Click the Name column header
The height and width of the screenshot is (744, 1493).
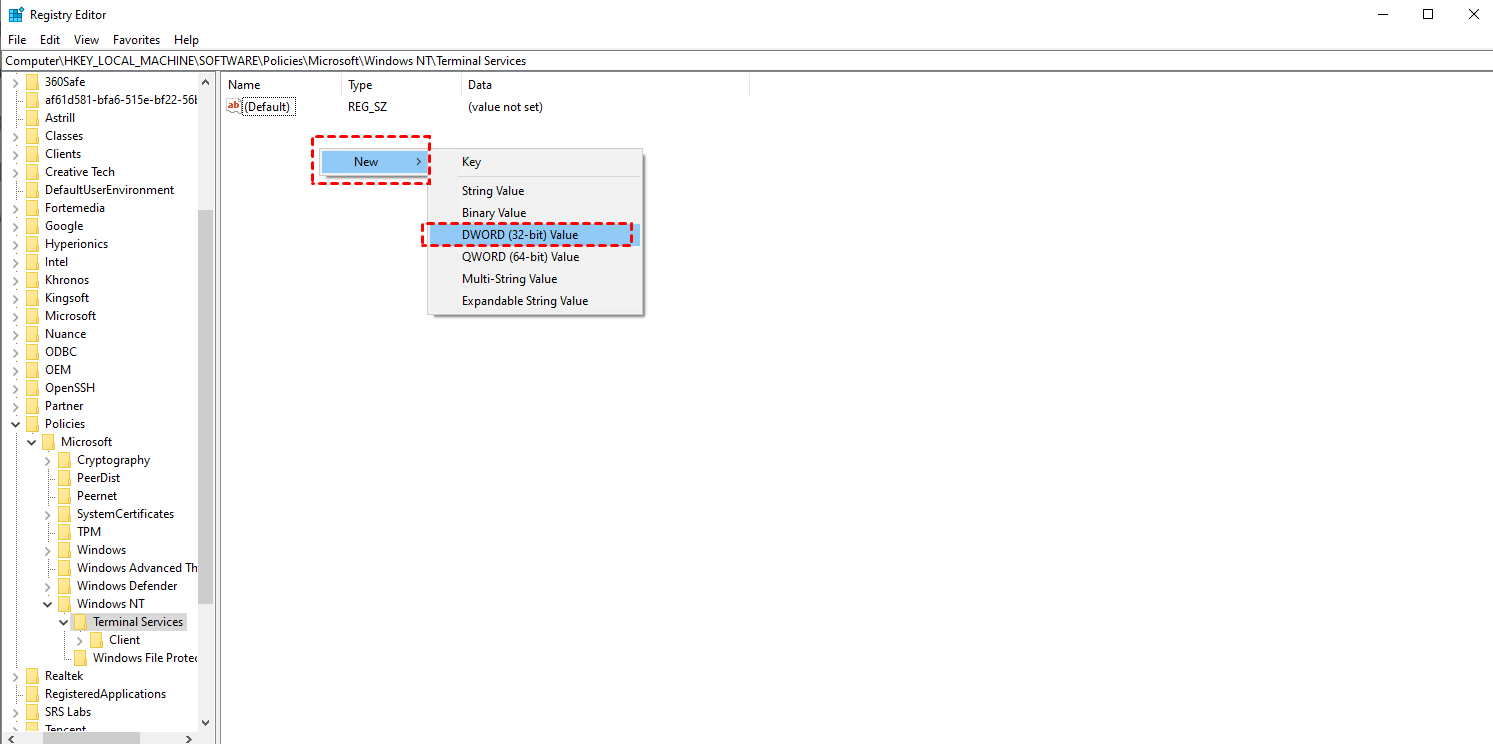pos(282,85)
